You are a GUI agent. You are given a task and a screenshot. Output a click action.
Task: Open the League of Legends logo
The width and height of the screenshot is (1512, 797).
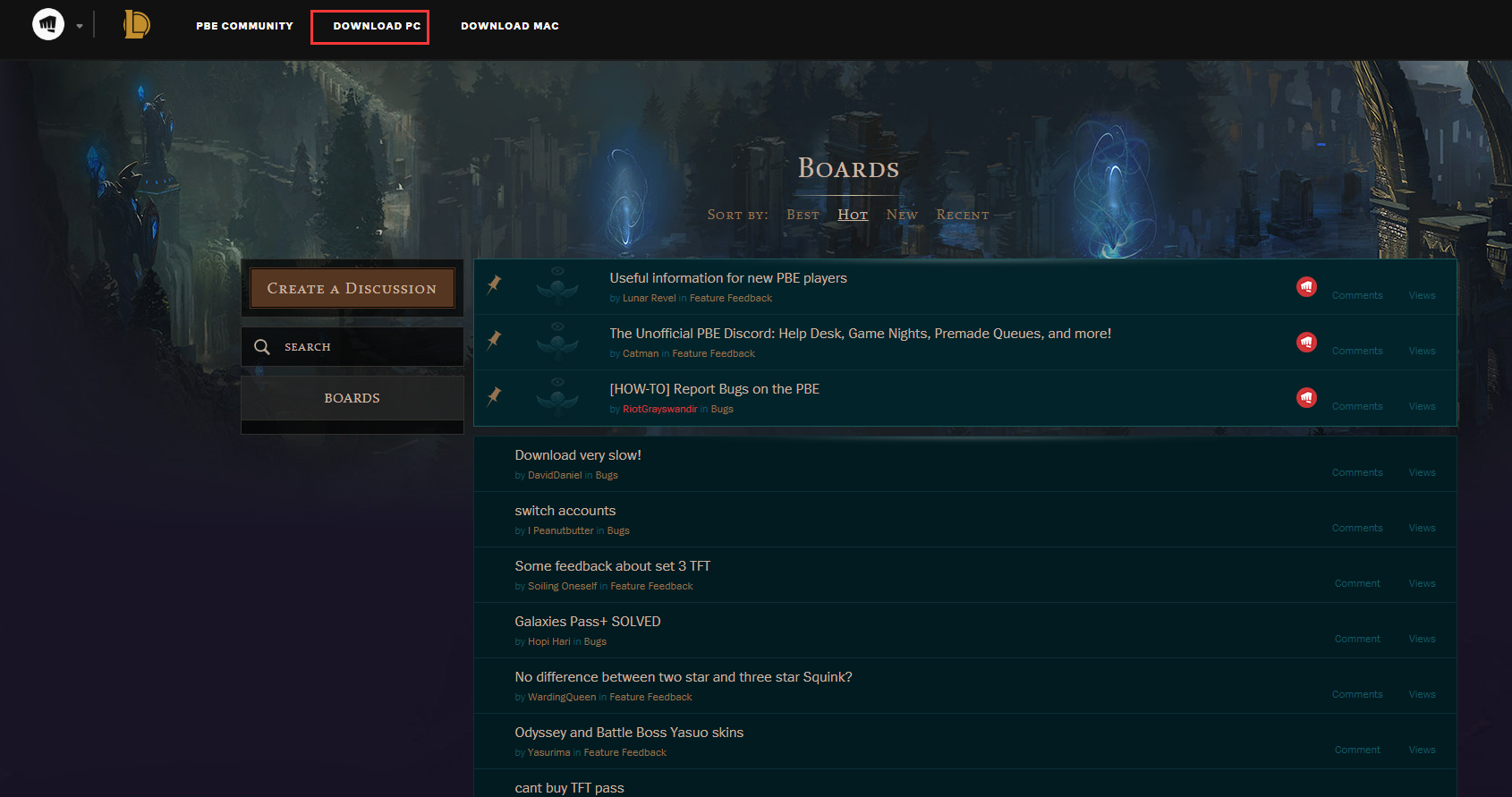click(136, 24)
